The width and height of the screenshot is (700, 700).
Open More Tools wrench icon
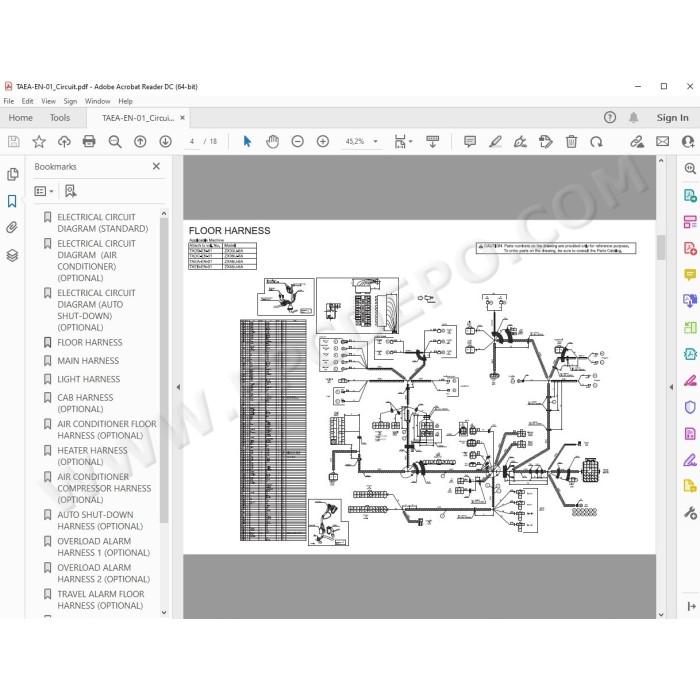690,512
